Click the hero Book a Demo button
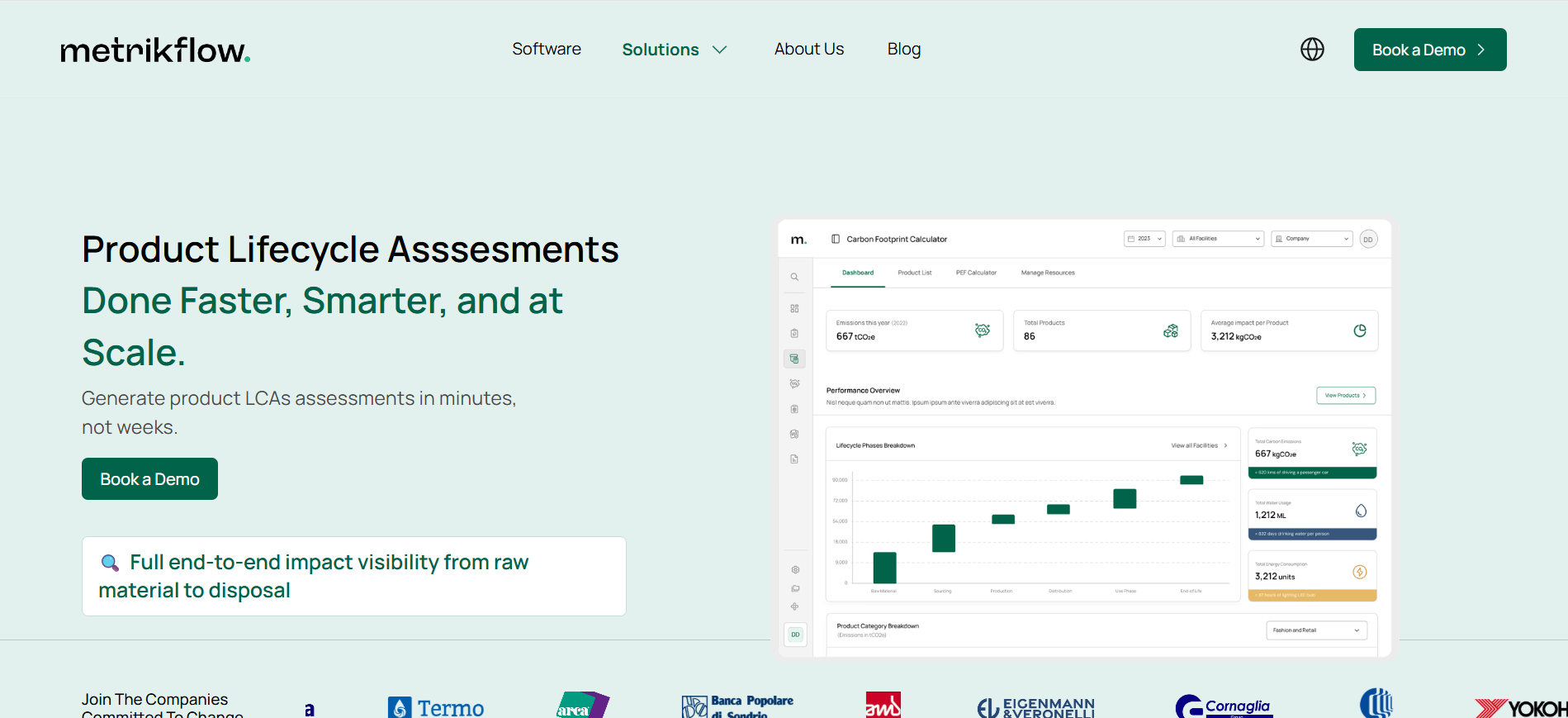 [x=149, y=479]
